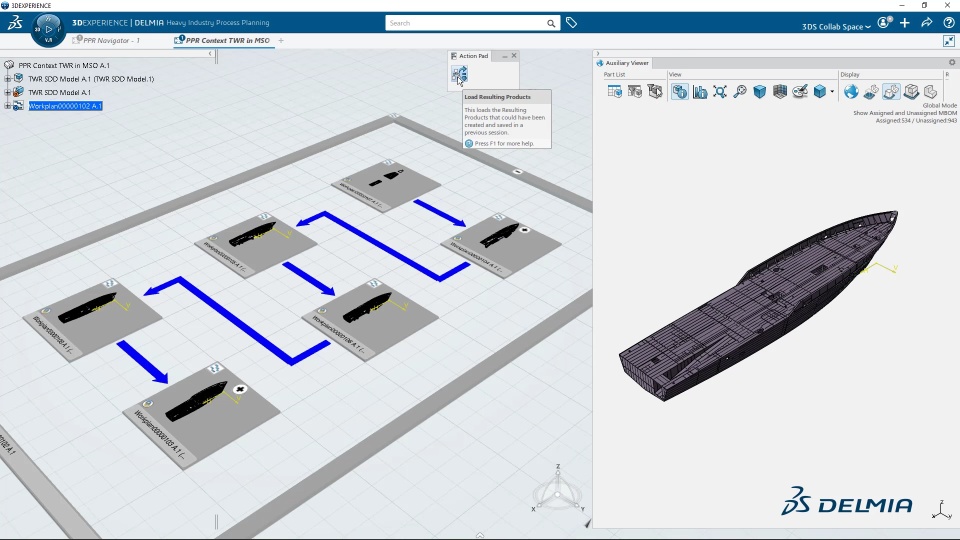Click the compass play button
Screen dimensions: 960x540
48,28
